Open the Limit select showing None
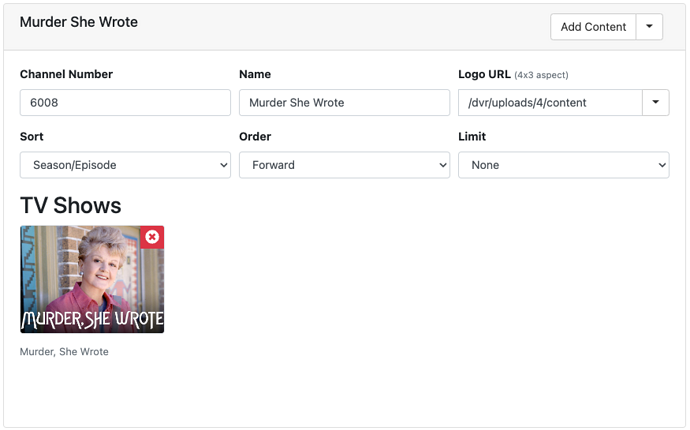 point(563,165)
